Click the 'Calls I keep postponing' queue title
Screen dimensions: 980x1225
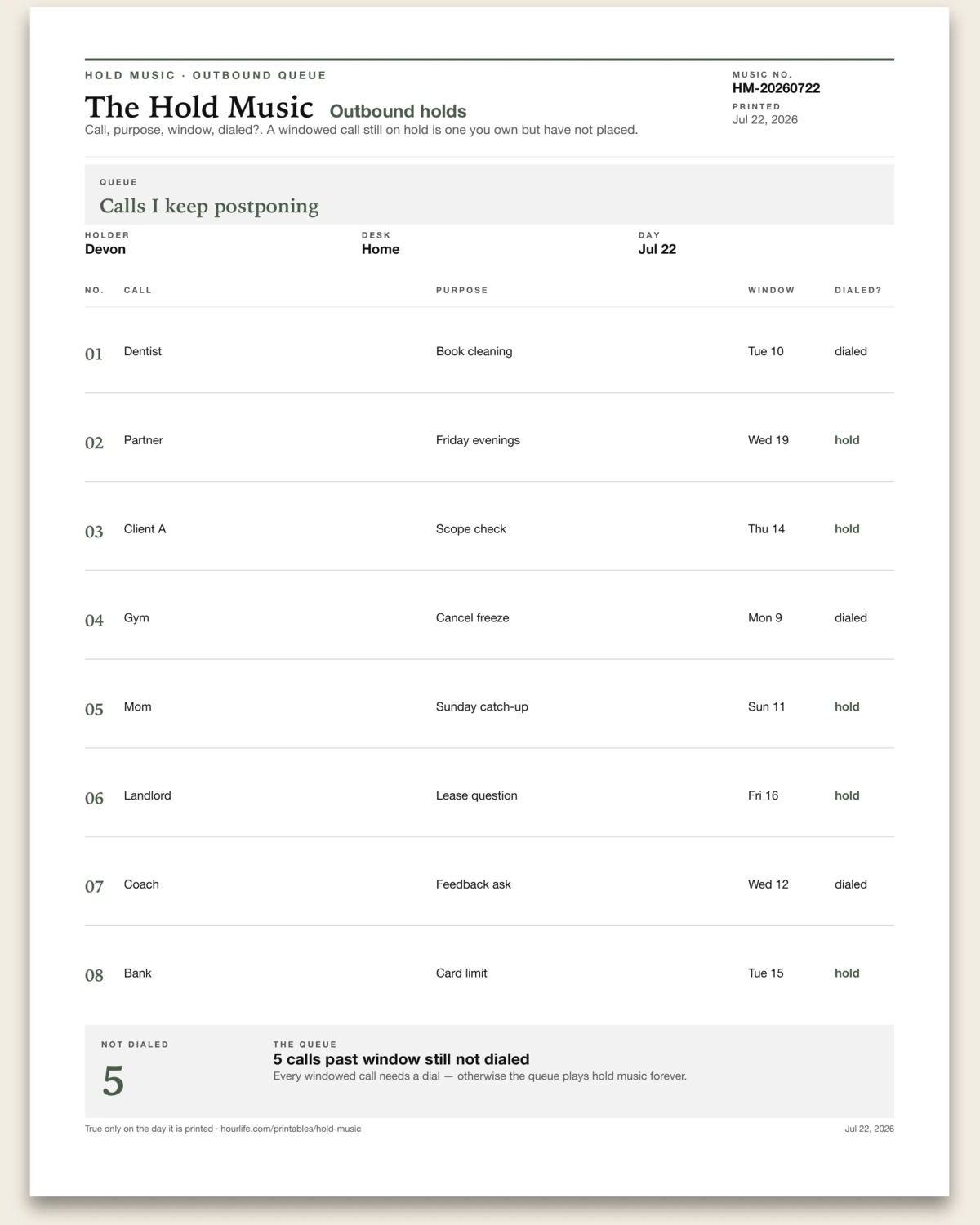(209, 206)
